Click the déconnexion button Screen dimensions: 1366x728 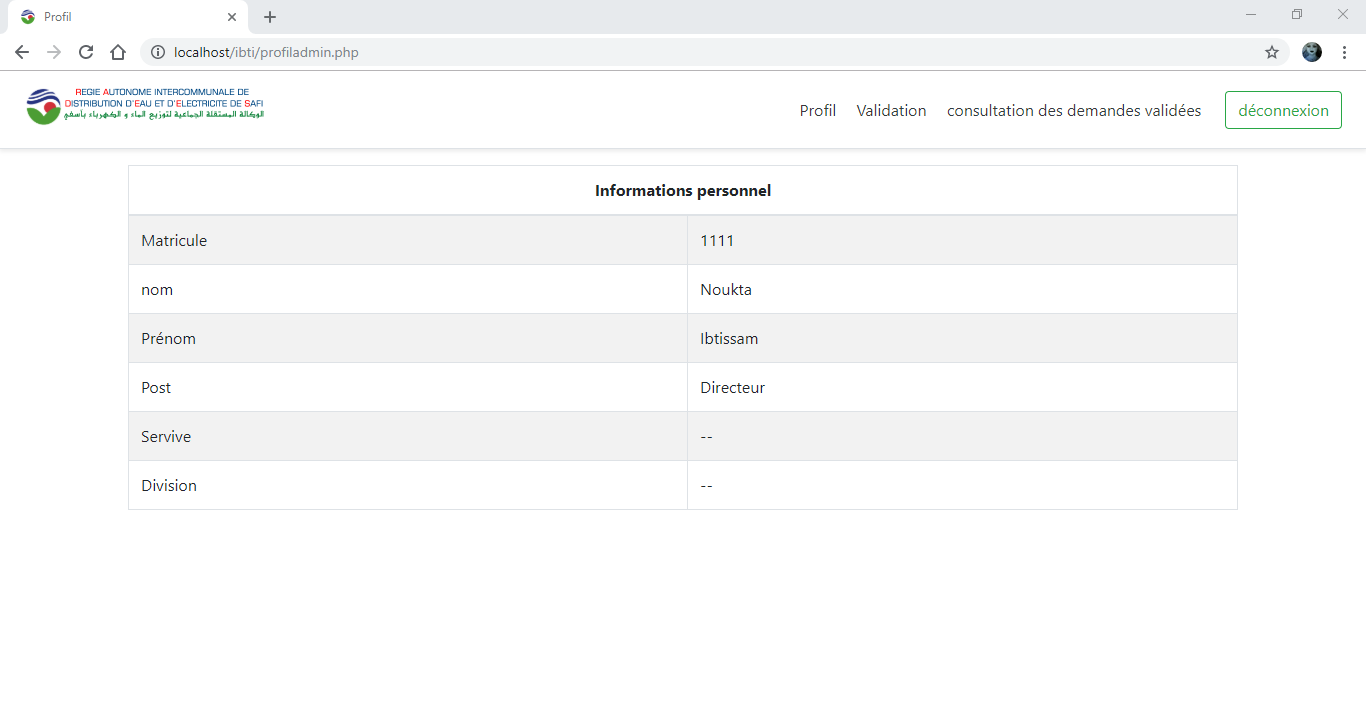pyautogui.click(x=1283, y=110)
